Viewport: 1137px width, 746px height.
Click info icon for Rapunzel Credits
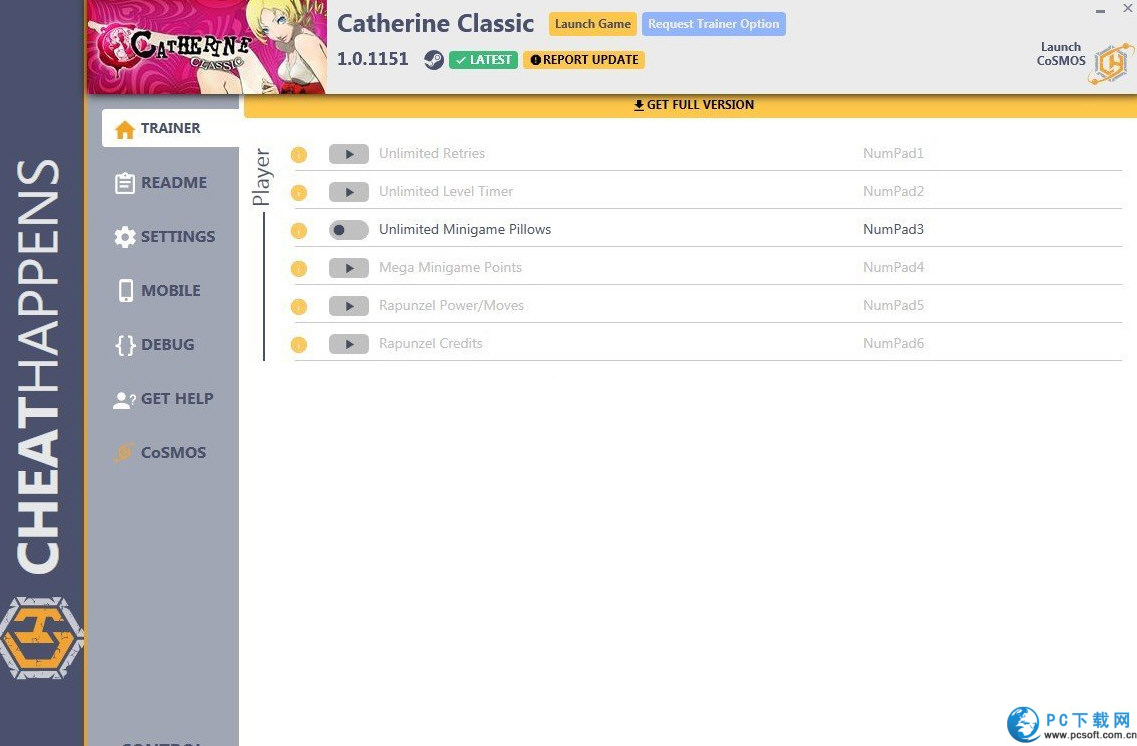(298, 344)
